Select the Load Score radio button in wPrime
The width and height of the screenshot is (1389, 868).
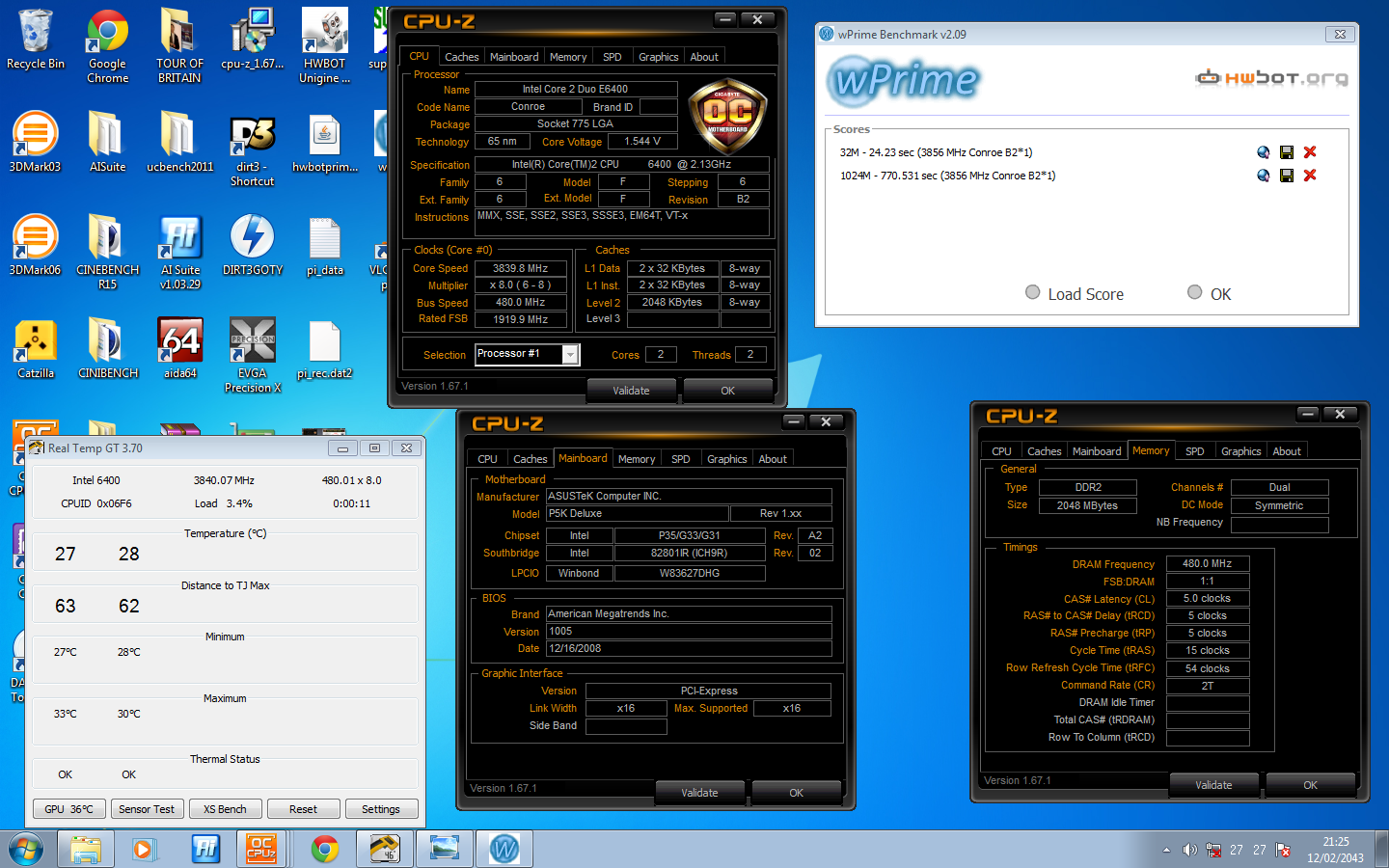point(1033,292)
